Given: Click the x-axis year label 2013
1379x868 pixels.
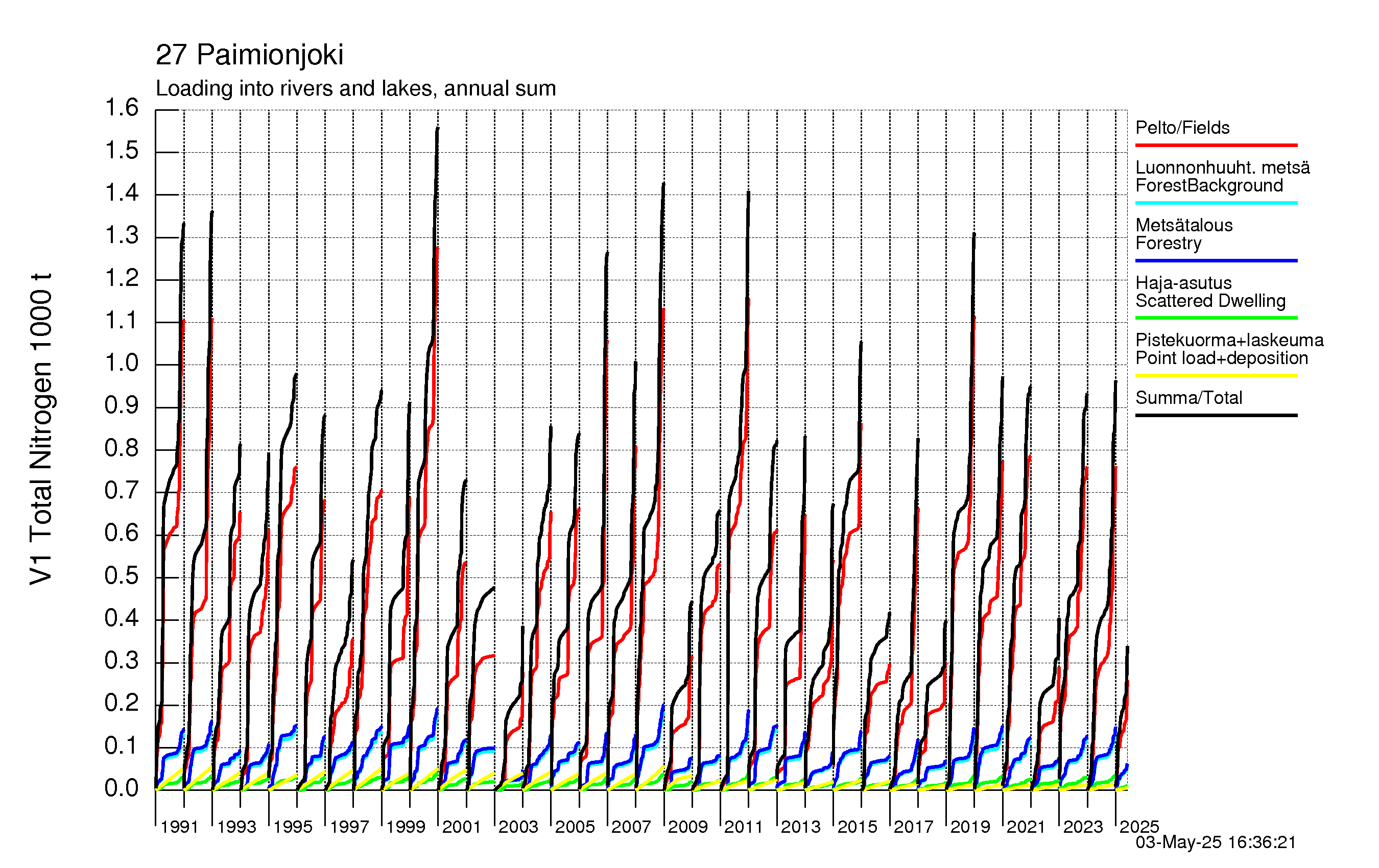Looking at the screenshot, I should [801, 827].
